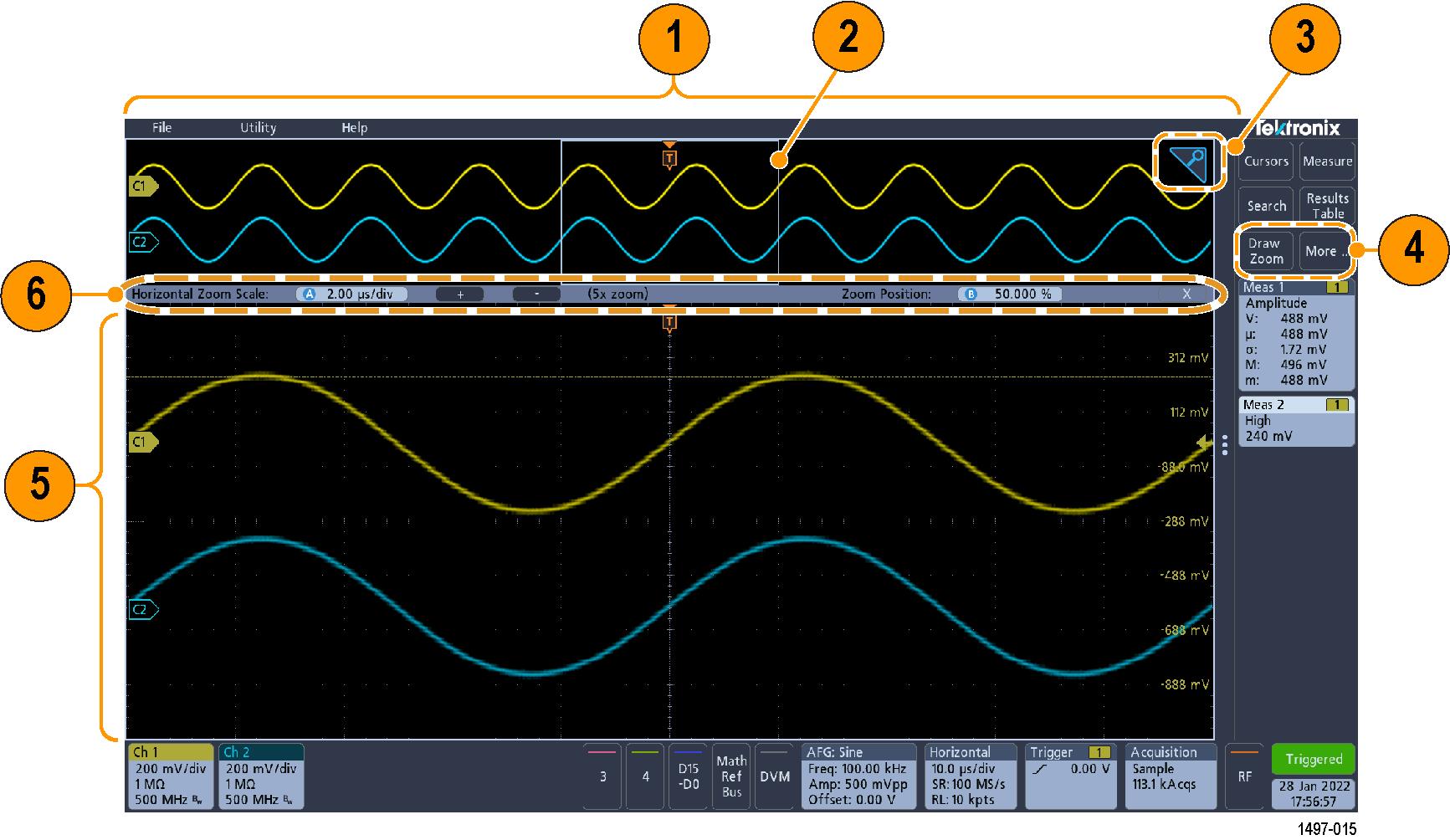Click the orange trigger position T marker

669,157
